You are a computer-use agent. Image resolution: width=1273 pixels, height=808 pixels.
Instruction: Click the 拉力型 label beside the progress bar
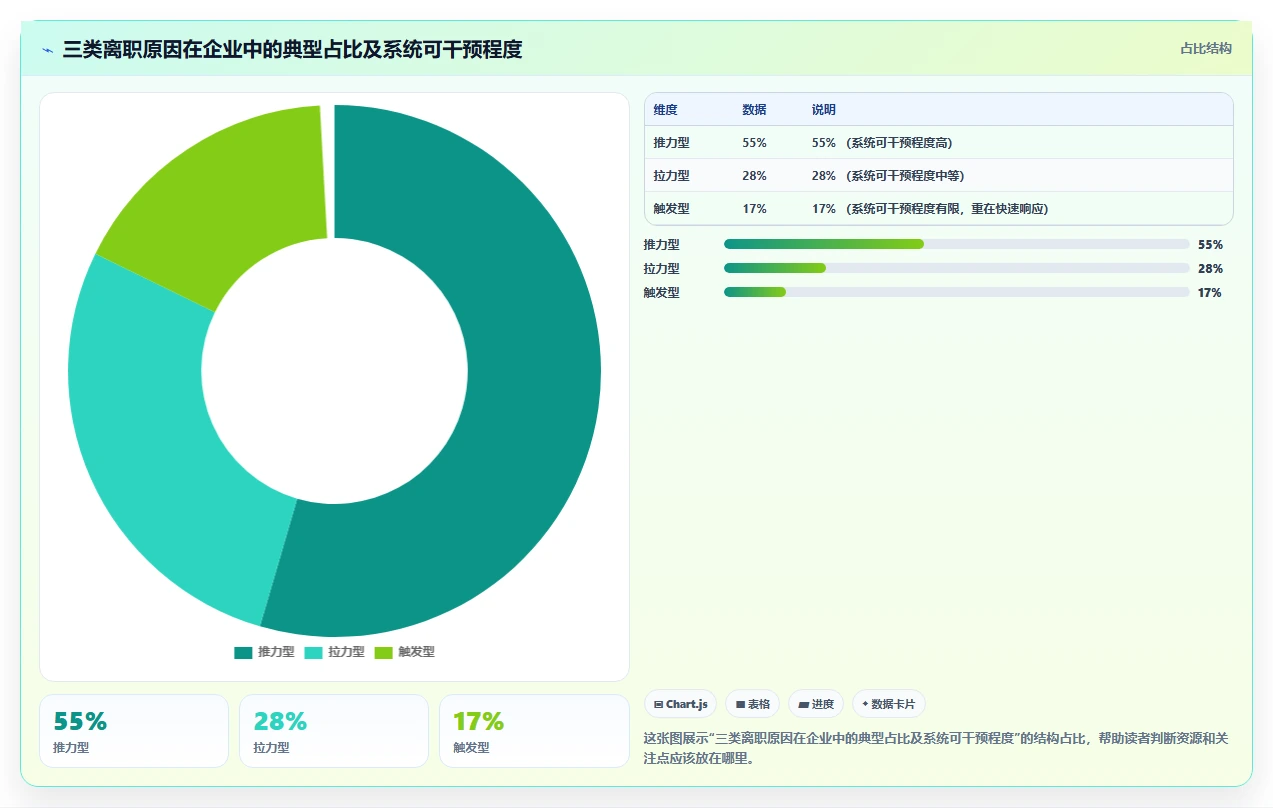coord(662,268)
